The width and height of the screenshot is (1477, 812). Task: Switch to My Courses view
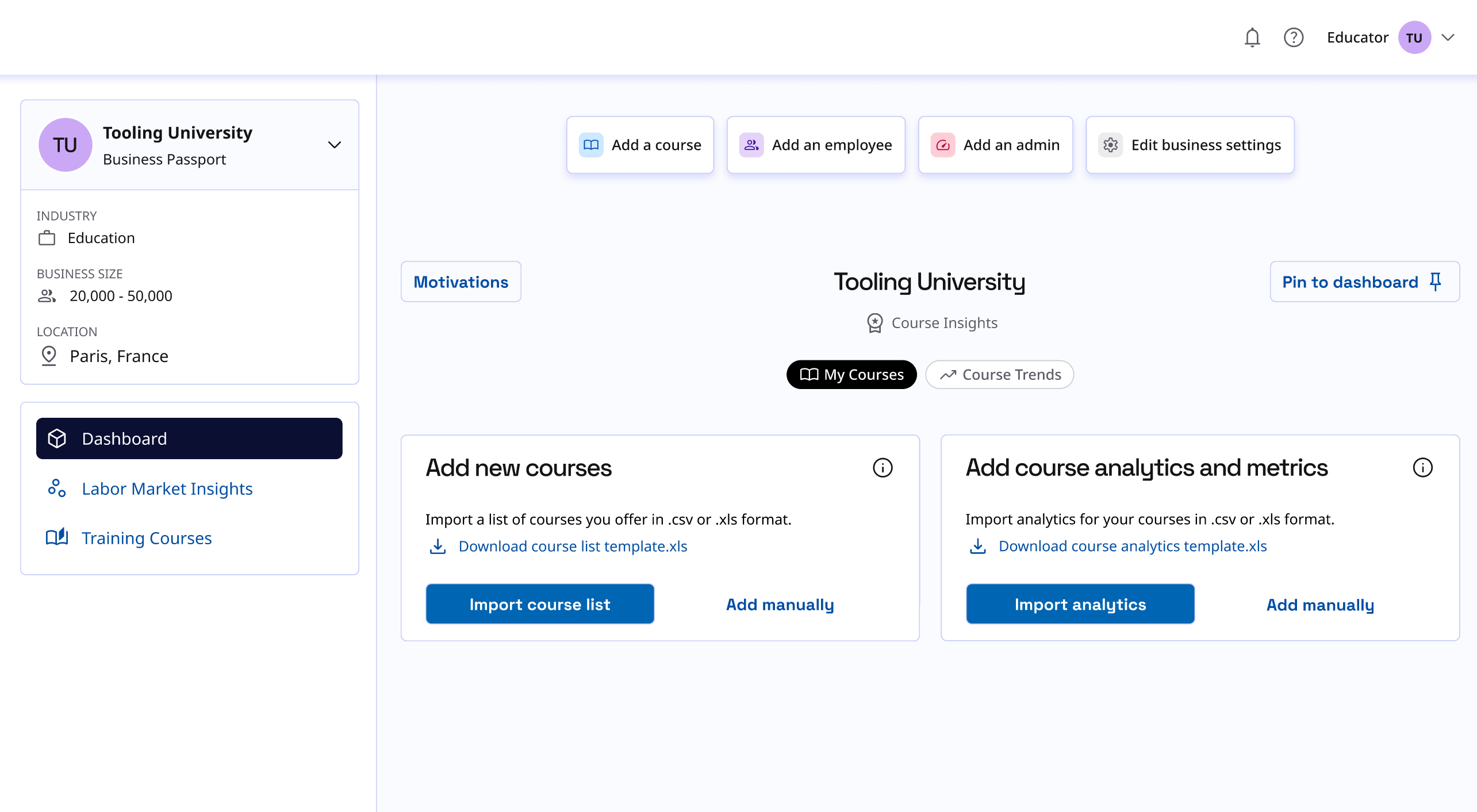(851, 375)
